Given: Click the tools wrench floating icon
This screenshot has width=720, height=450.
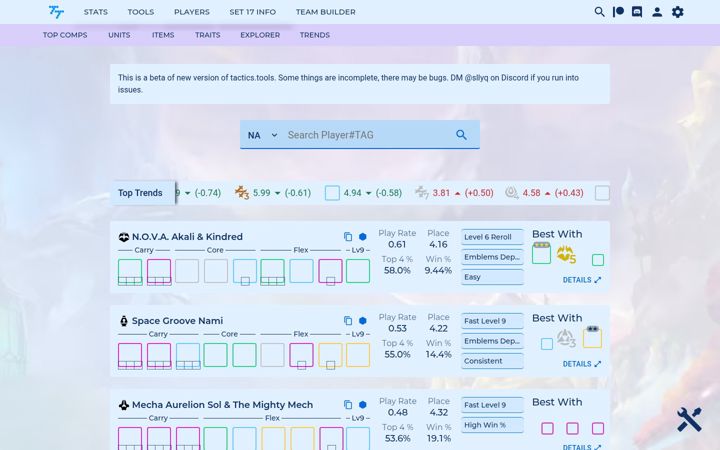Looking at the screenshot, I should (689, 419).
